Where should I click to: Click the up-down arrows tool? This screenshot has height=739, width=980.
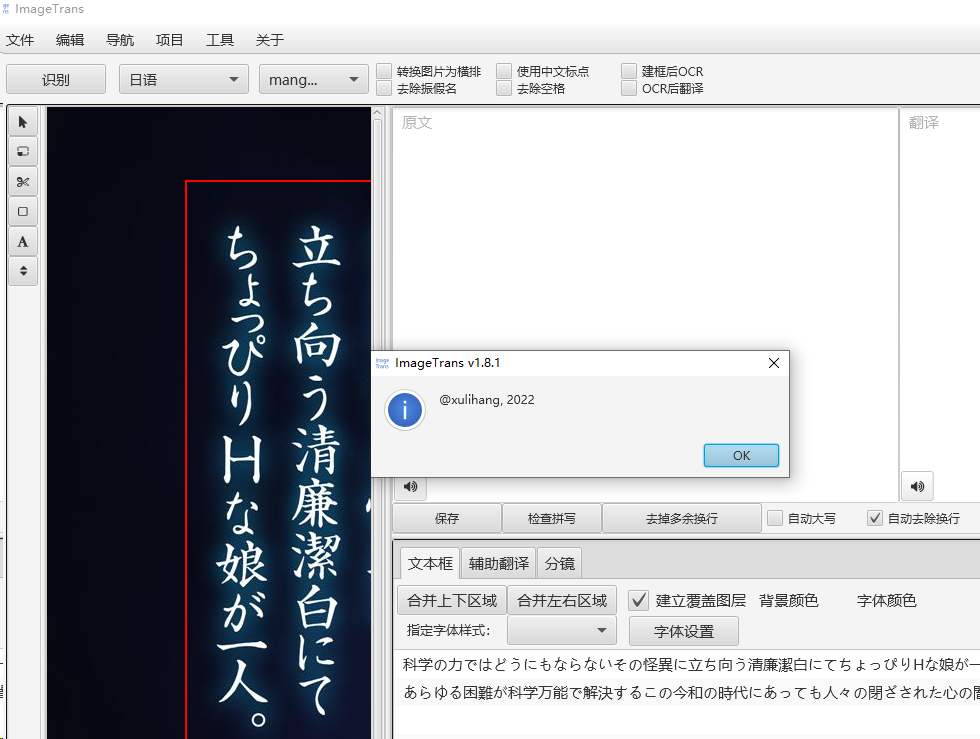point(23,271)
